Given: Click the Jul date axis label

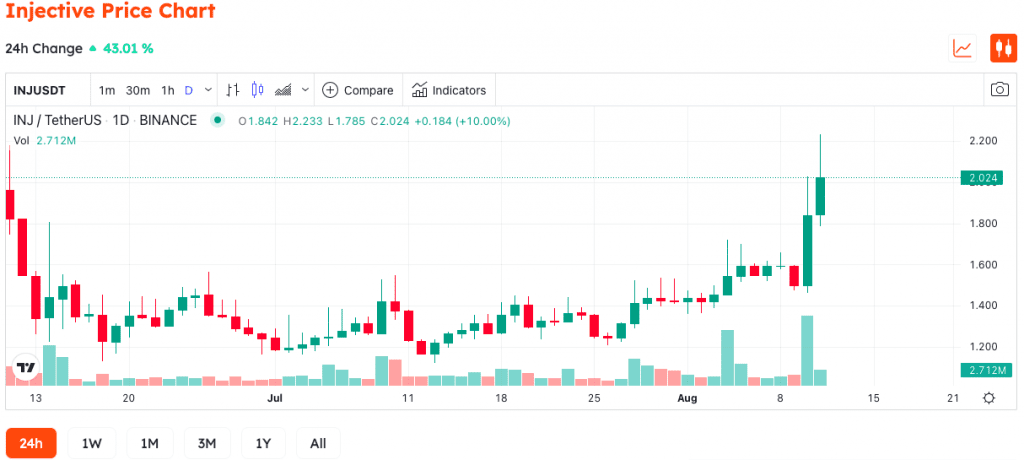Looking at the screenshot, I should (x=275, y=398).
